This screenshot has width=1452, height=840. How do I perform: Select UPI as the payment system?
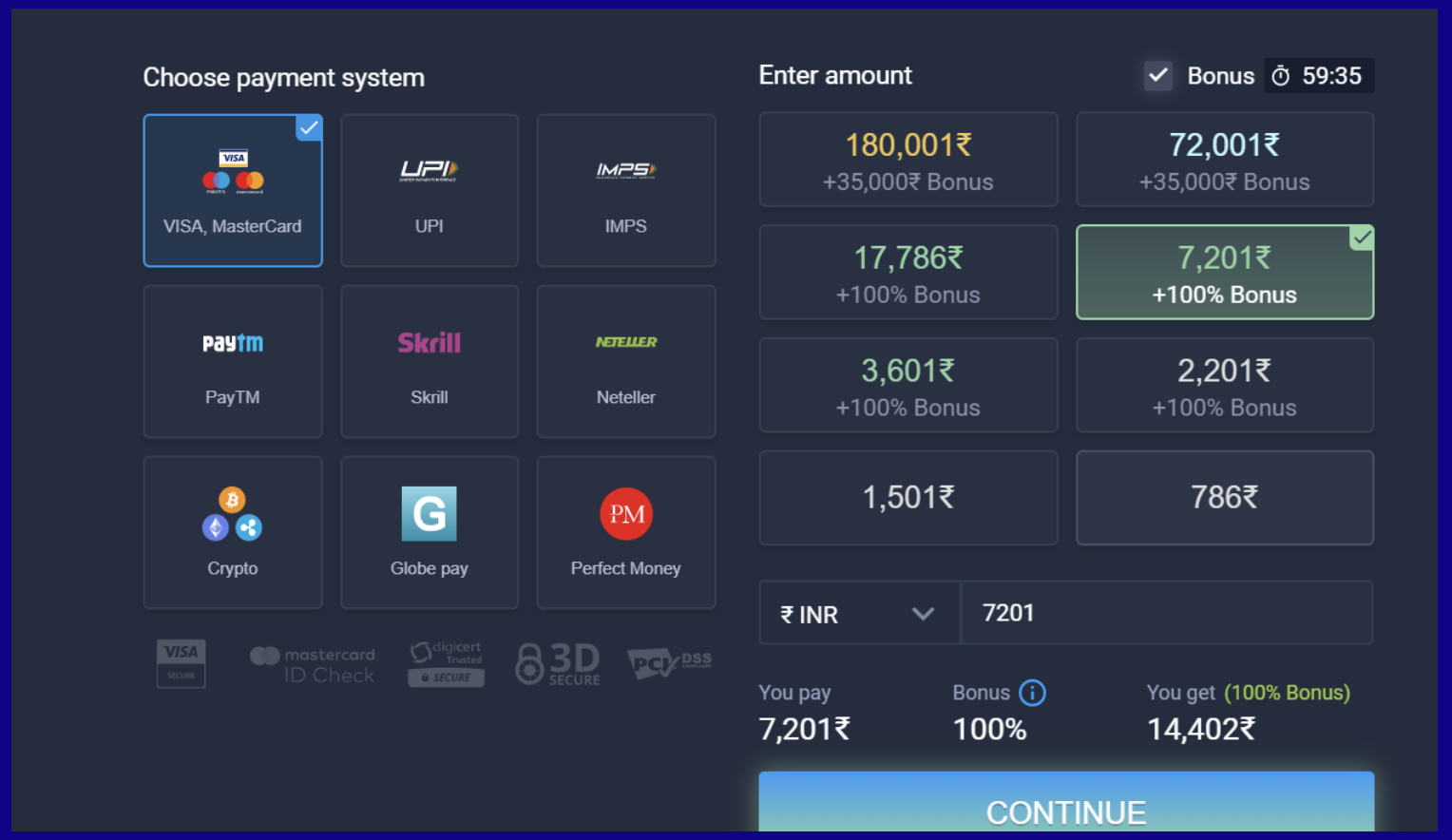click(430, 190)
